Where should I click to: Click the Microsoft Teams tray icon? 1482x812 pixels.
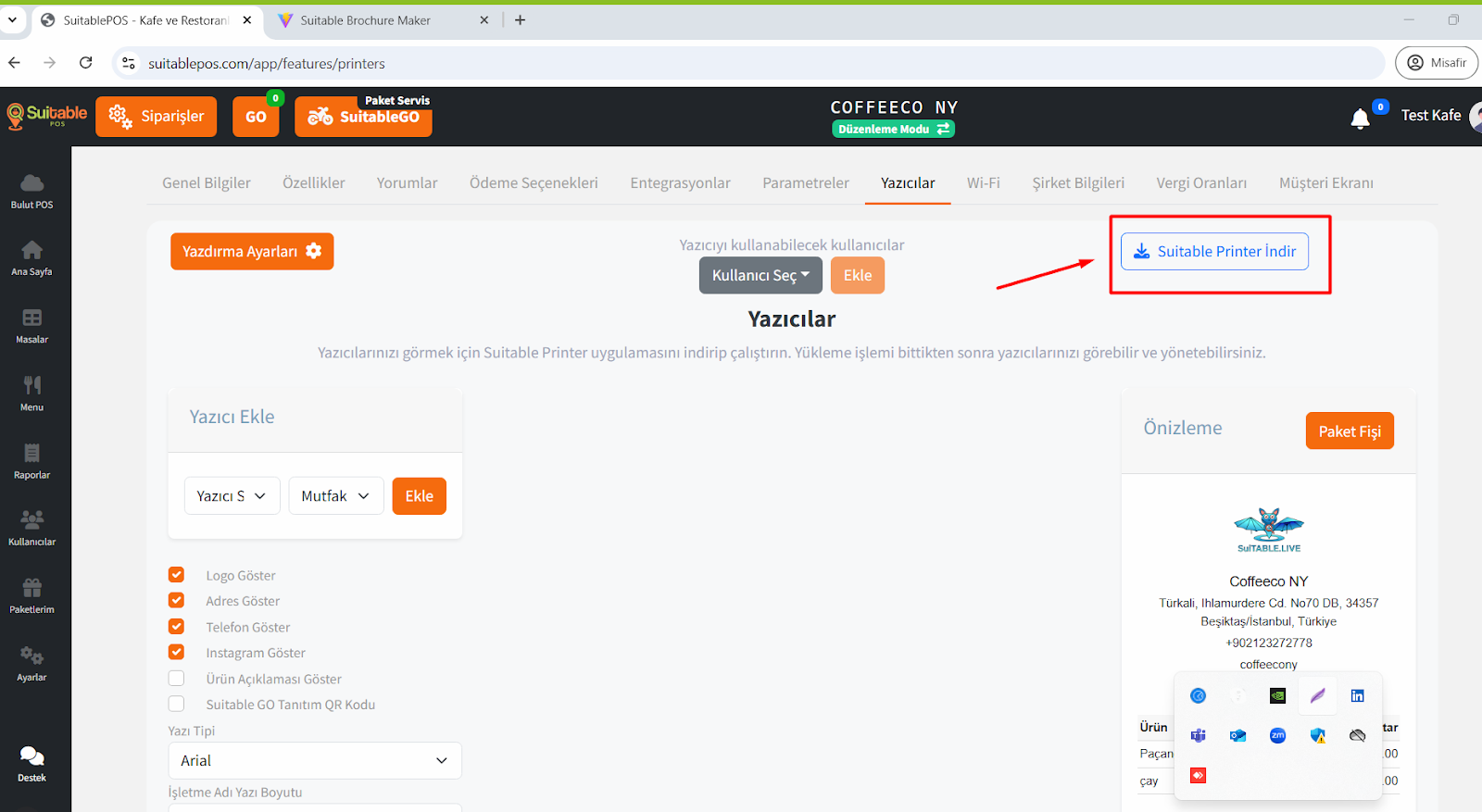pyautogui.click(x=1198, y=735)
